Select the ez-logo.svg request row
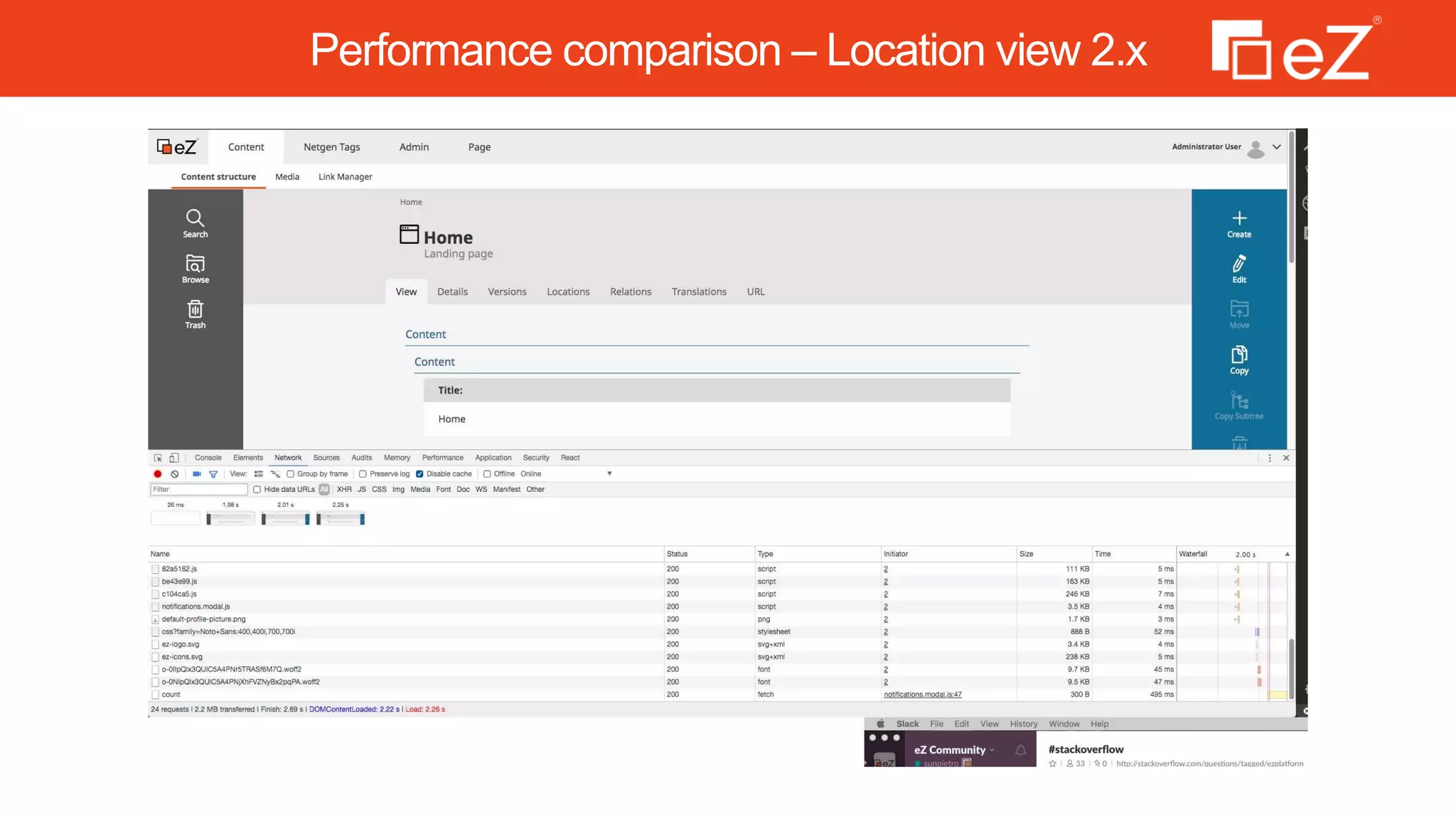The width and height of the screenshot is (1456, 819). (717, 644)
